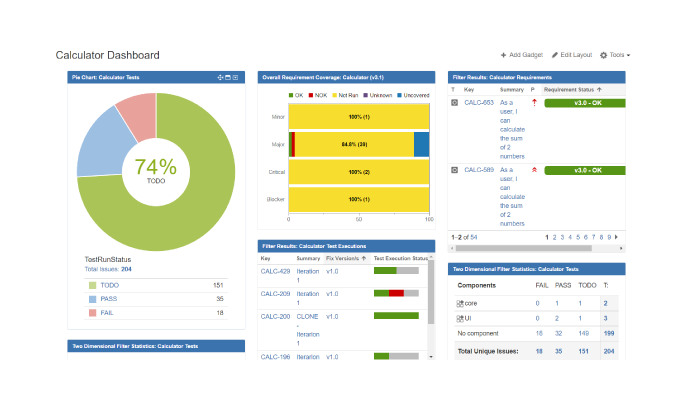Image resolution: width=685 pixels, height=410 pixels.
Task: Sort by Fix Version/s column header
Action: click(x=345, y=257)
